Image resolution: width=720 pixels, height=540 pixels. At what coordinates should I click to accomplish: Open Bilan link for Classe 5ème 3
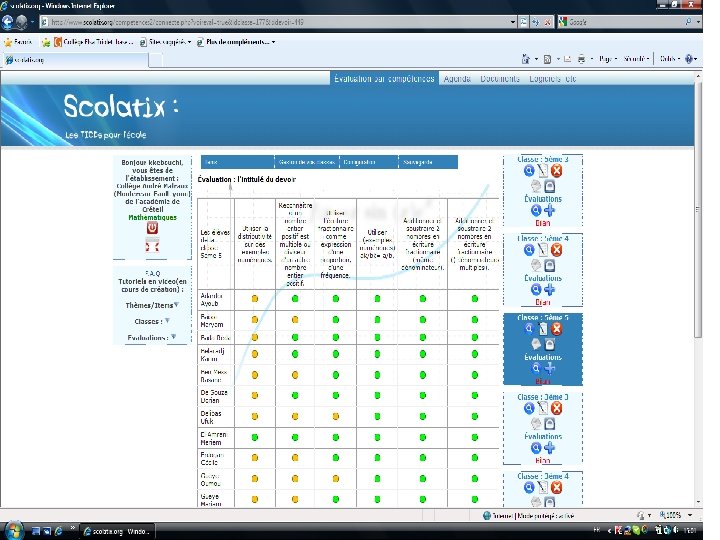542,223
